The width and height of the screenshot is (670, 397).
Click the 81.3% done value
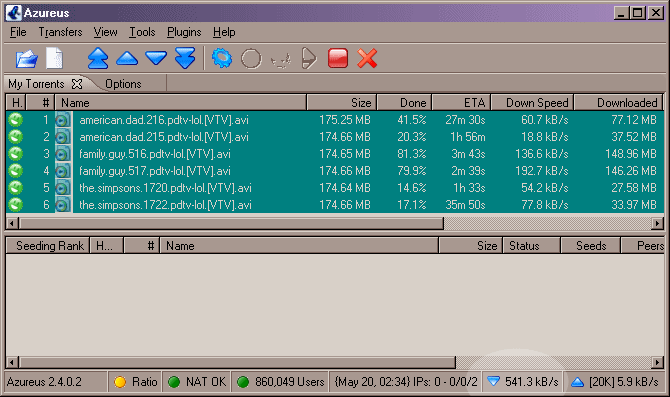(411, 154)
